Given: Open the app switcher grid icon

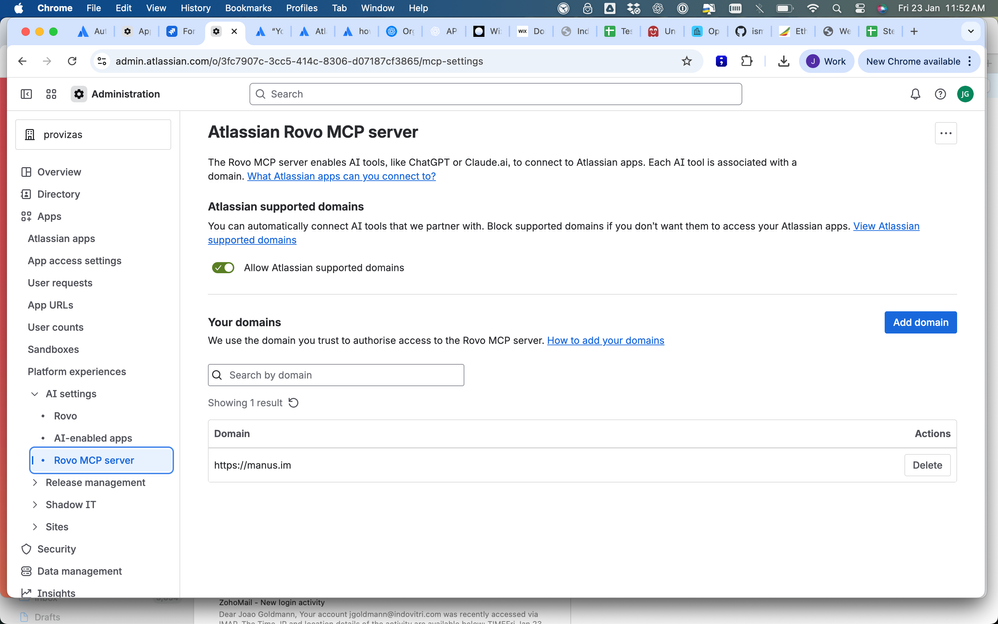Looking at the screenshot, I should (x=52, y=94).
